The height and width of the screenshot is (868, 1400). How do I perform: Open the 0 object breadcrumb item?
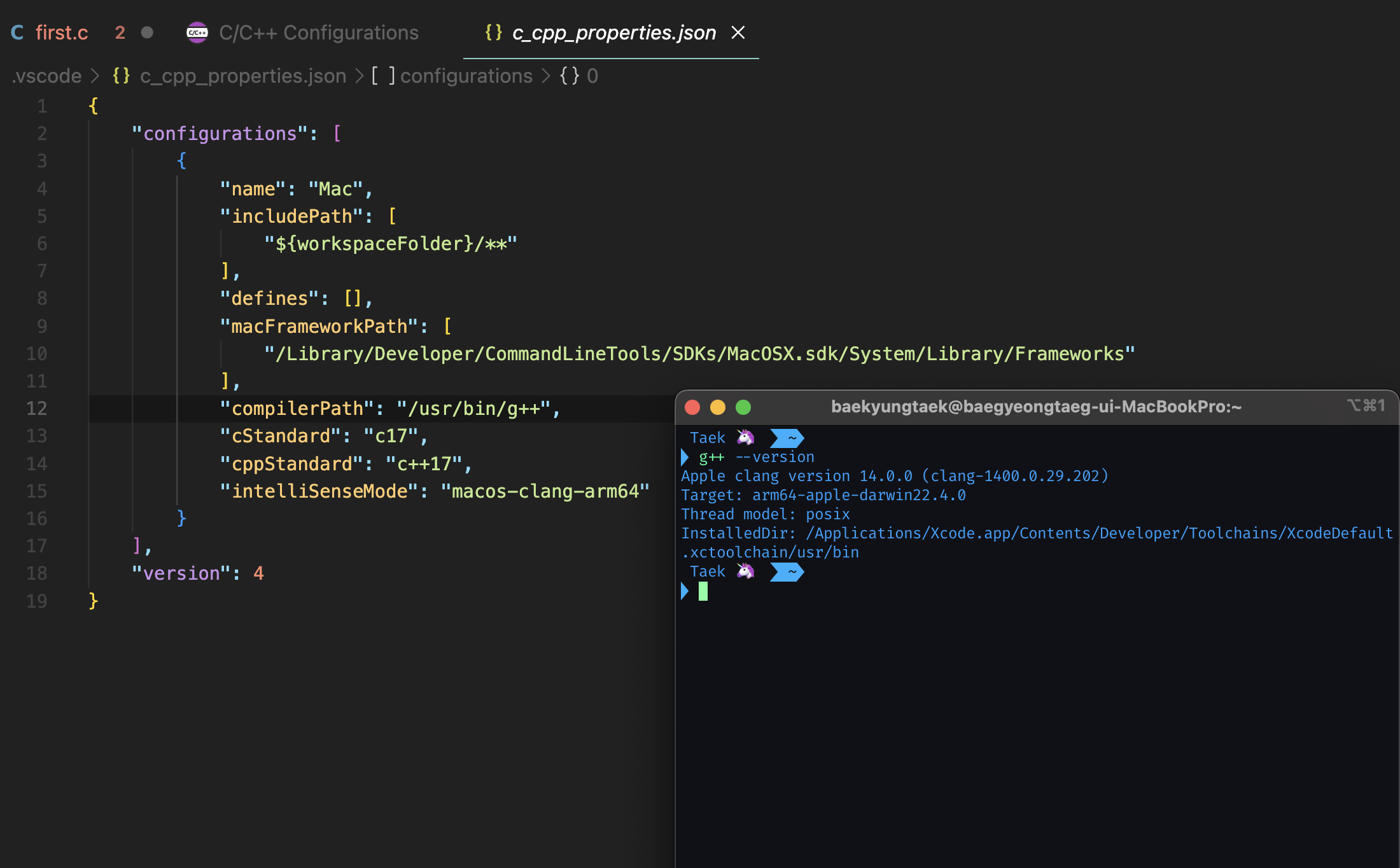(x=592, y=76)
